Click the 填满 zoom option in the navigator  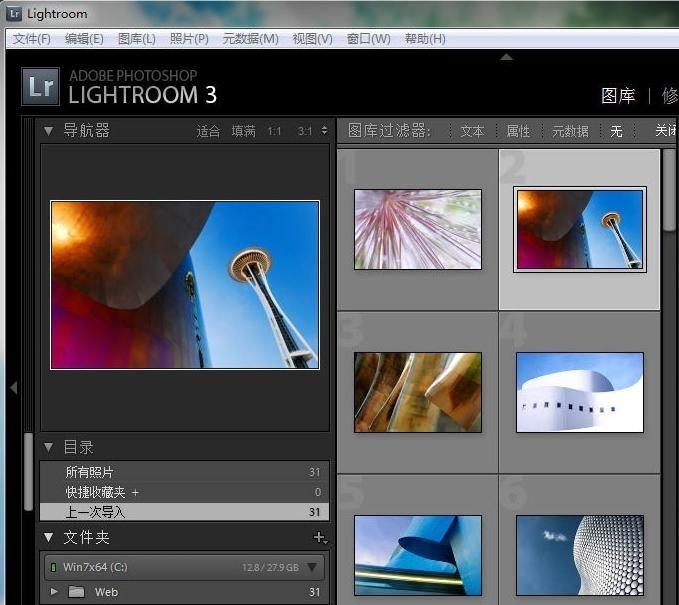tap(243, 131)
